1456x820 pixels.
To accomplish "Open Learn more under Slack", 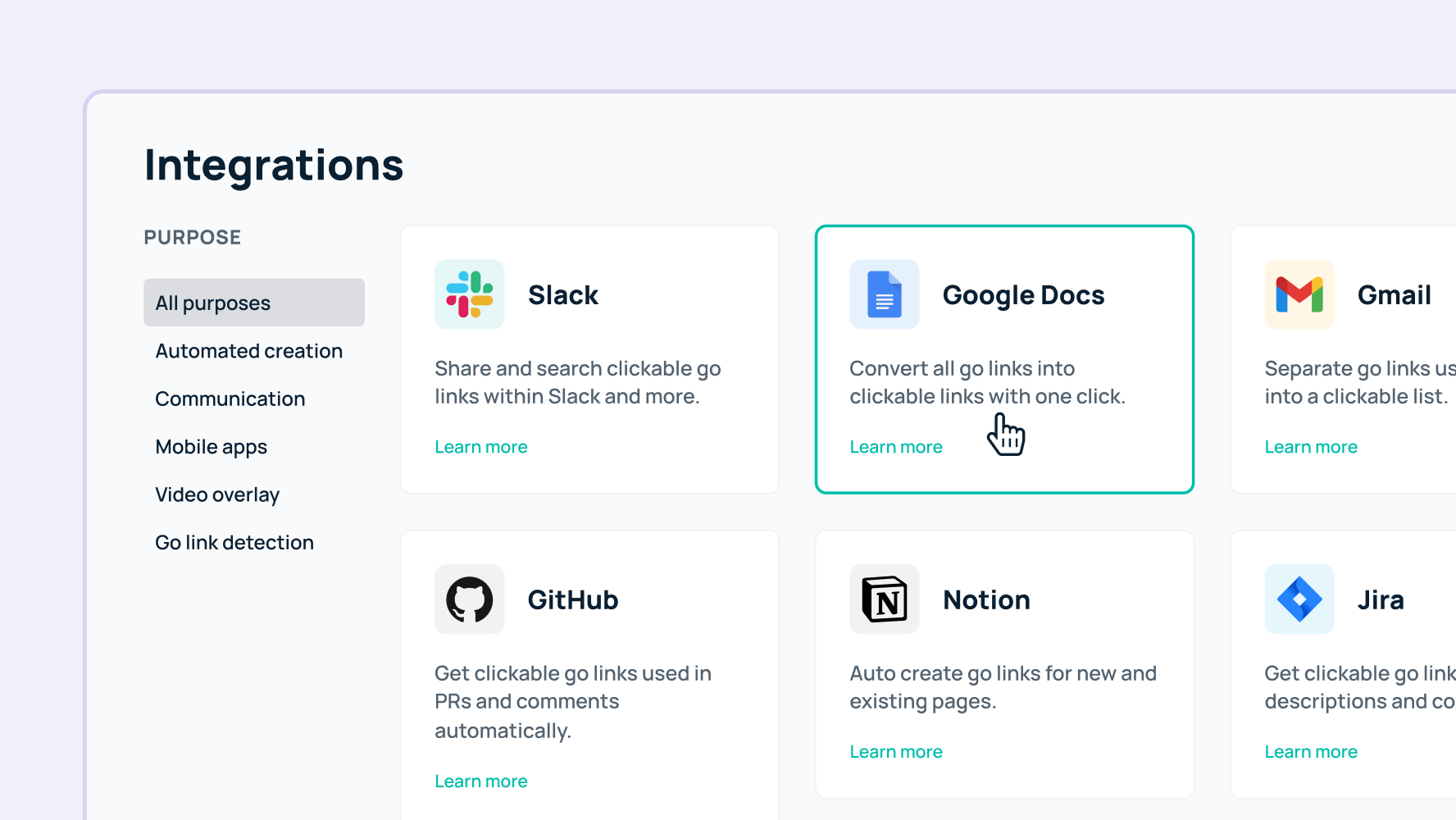I will [x=481, y=447].
